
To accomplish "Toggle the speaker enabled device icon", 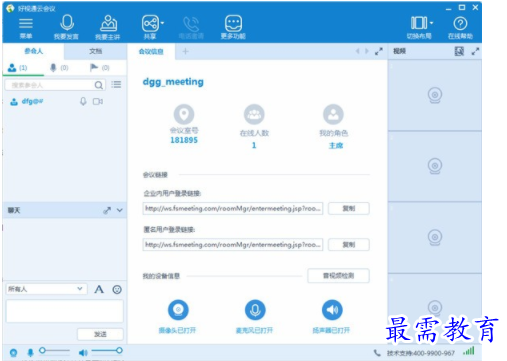I will [332, 310].
